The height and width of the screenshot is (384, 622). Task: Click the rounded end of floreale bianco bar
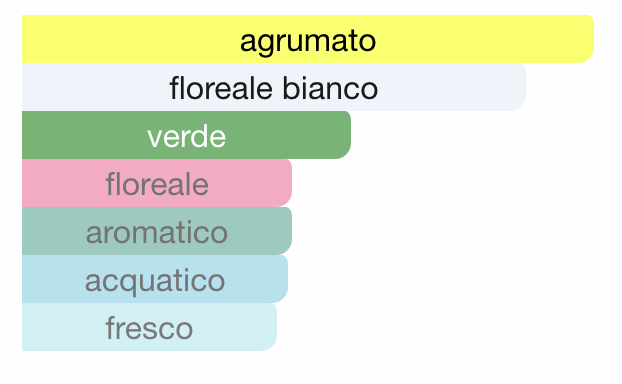coord(518,87)
